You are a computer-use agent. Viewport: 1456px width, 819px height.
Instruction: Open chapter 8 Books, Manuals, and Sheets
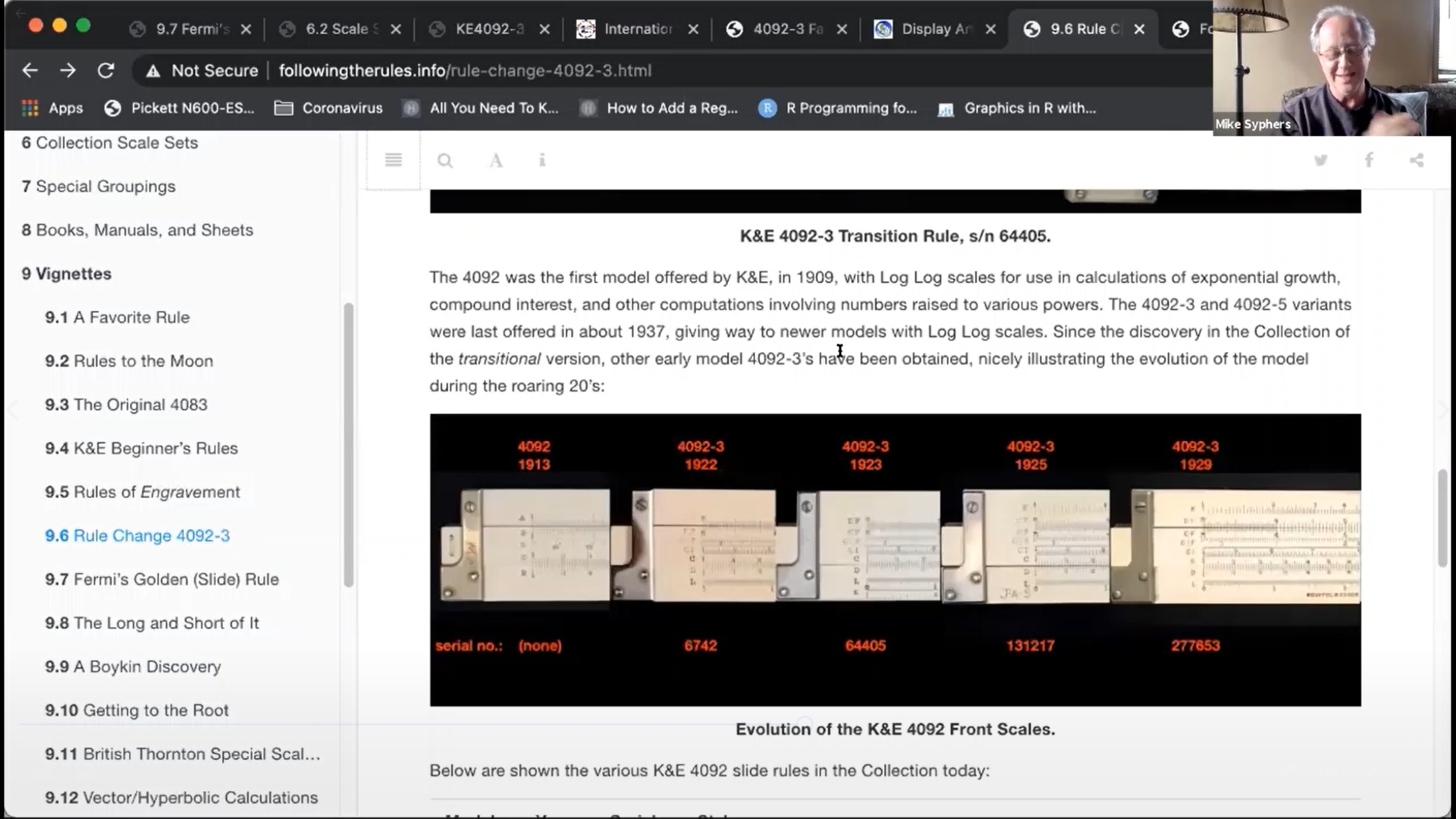click(x=137, y=230)
